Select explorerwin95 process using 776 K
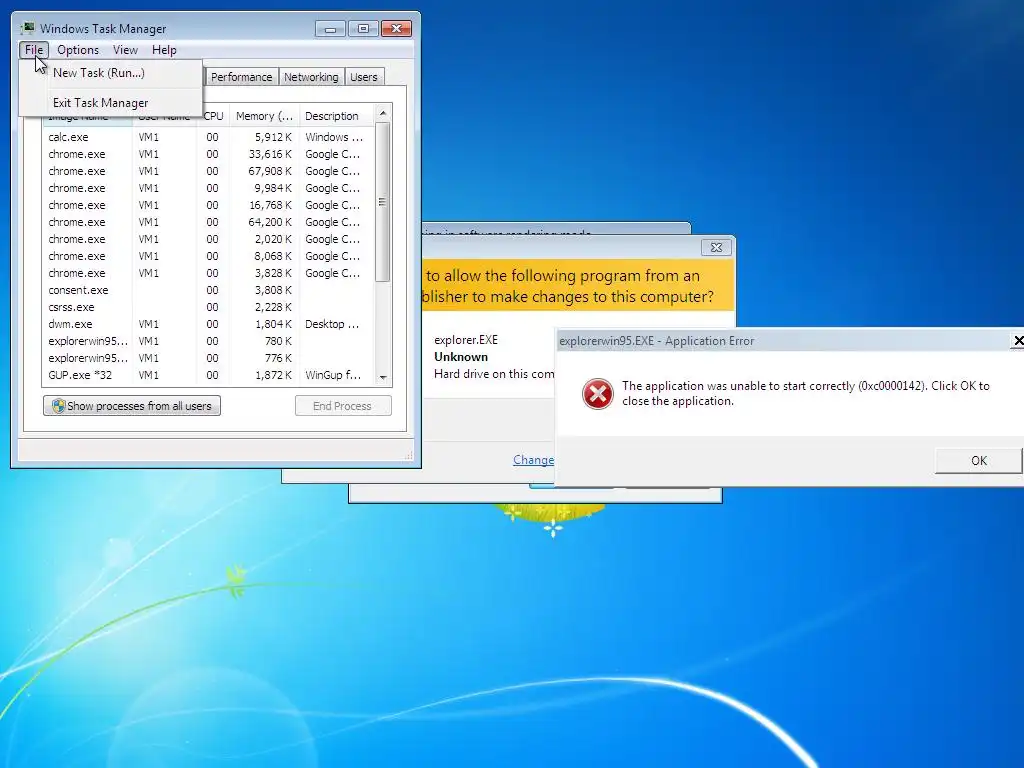Image resolution: width=1024 pixels, height=768 pixels. 209,358
